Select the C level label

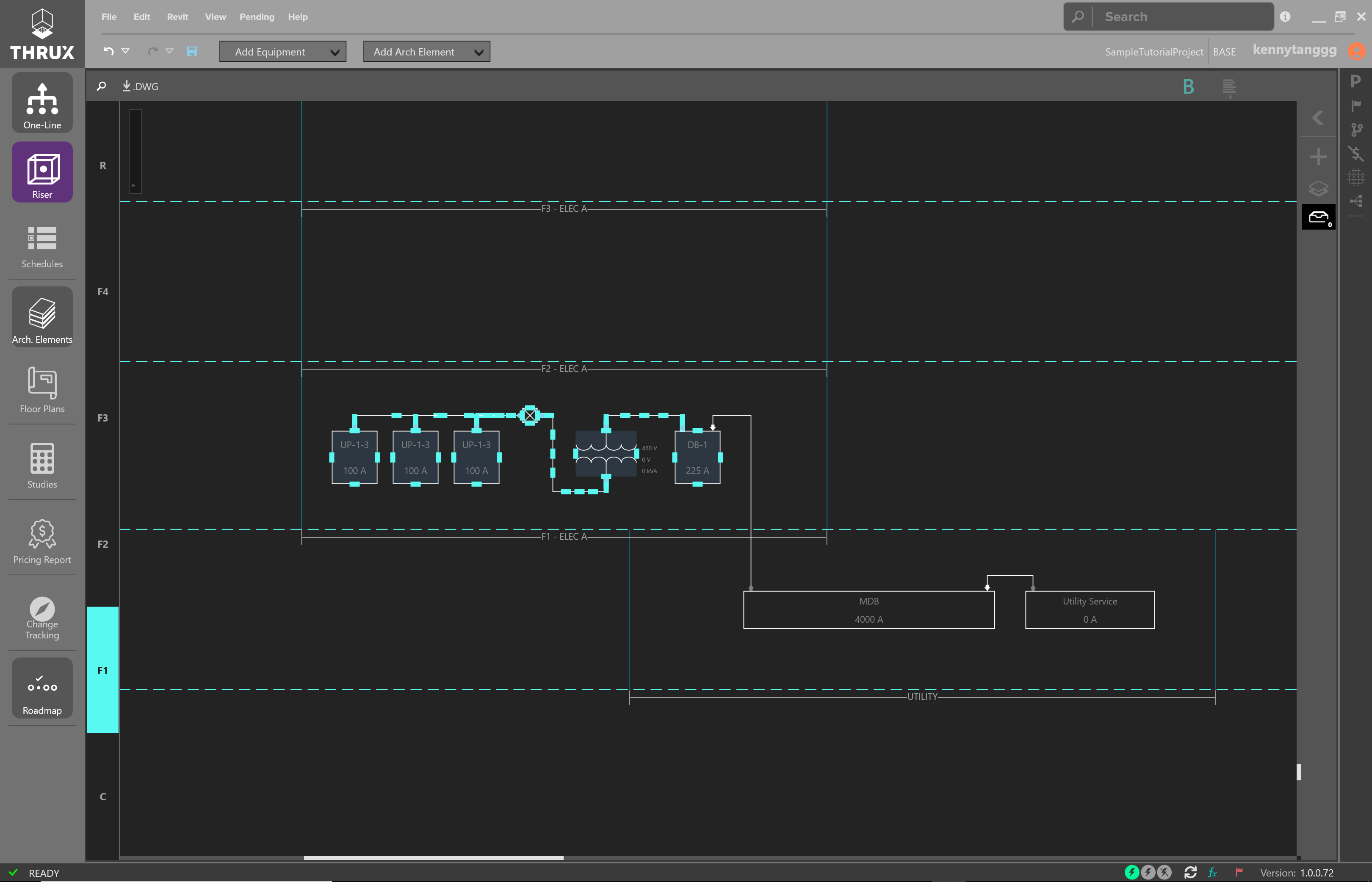[102, 797]
